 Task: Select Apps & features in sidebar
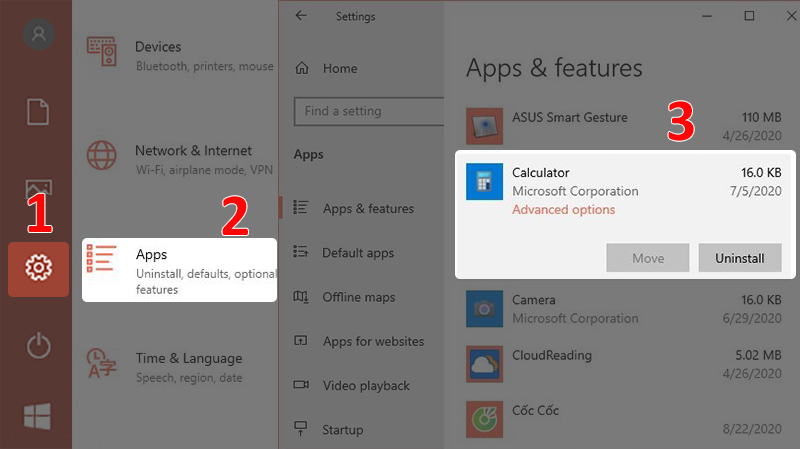(x=367, y=209)
